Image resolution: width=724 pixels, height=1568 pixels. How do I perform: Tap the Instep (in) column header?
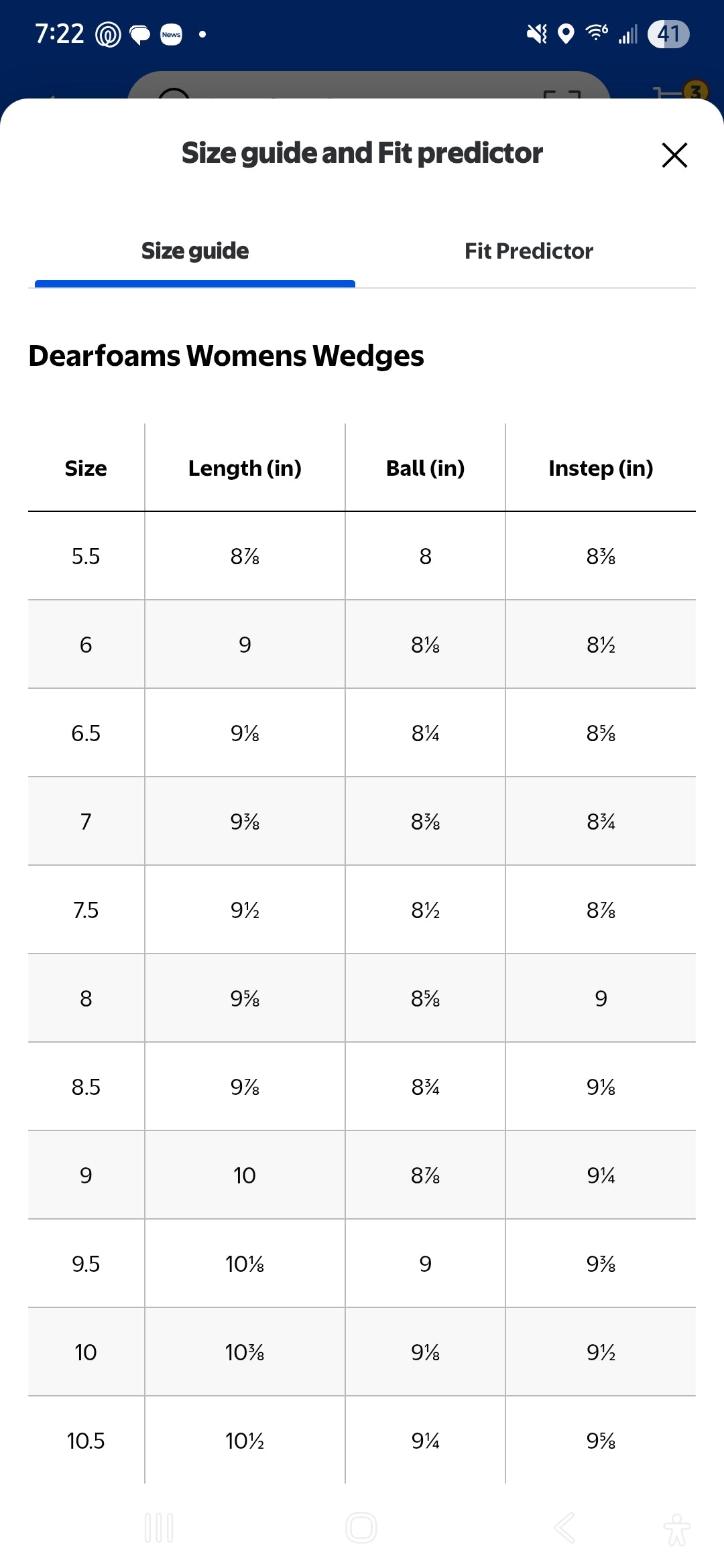click(601, 468)
